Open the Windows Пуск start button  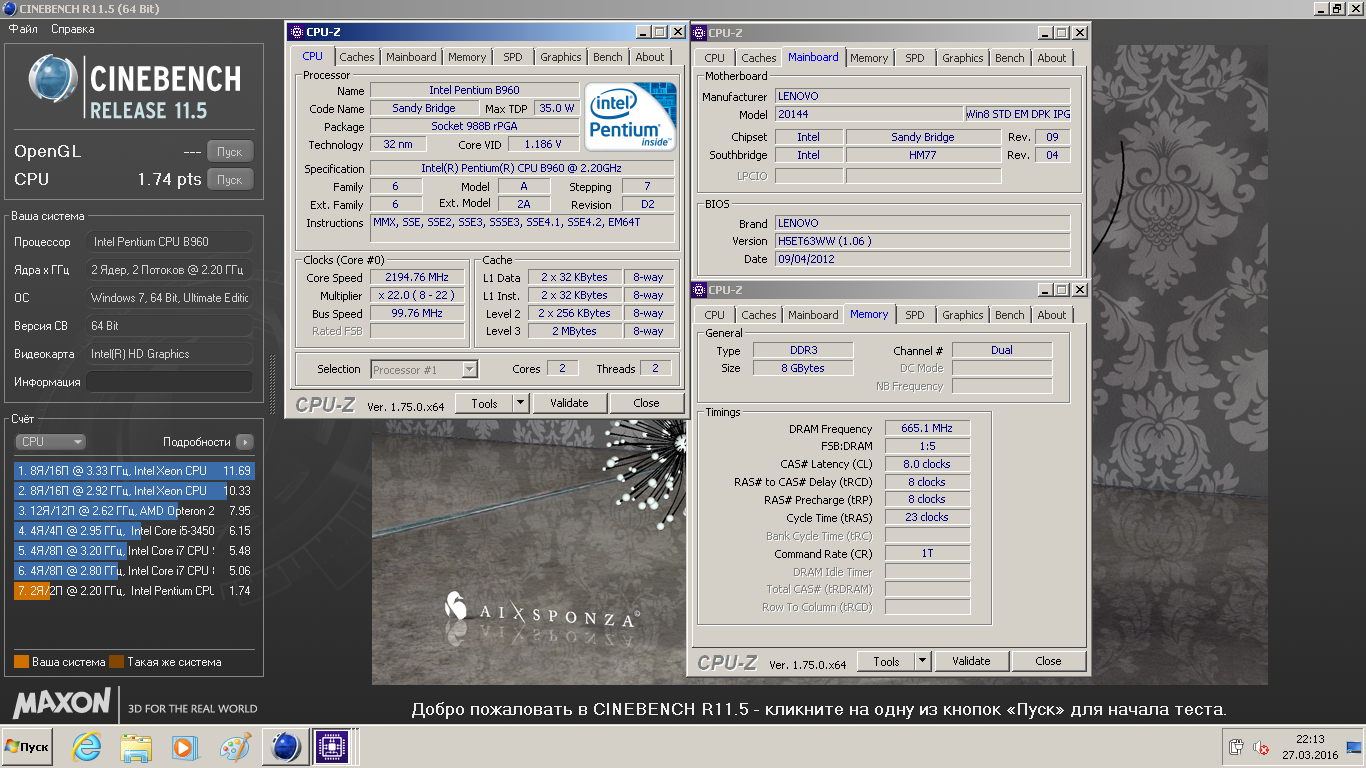[x=27, y=747]
